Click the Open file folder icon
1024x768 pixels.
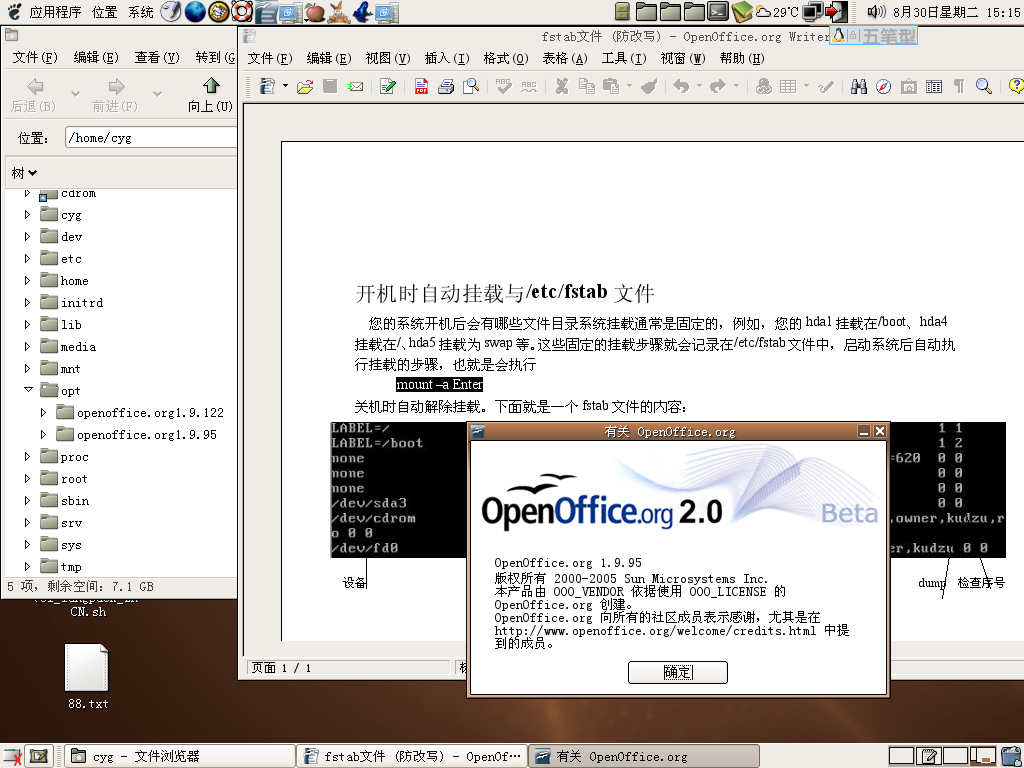pyautogui.click(x=305, y=86)
